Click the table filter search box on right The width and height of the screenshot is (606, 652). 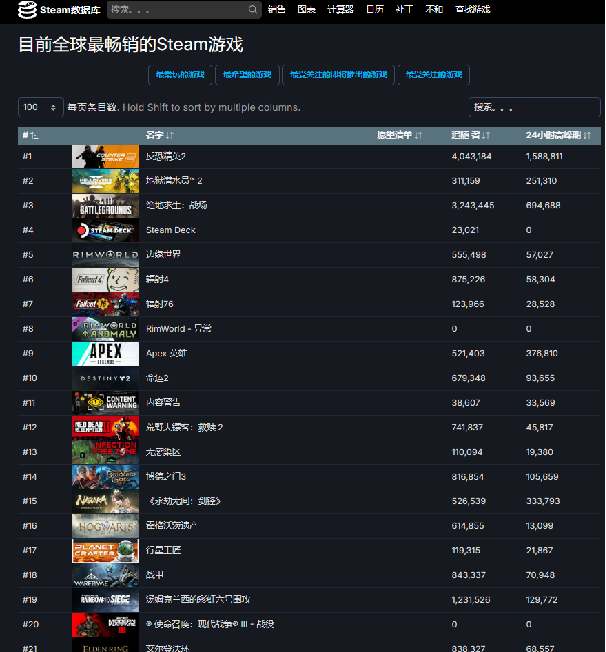534,107
